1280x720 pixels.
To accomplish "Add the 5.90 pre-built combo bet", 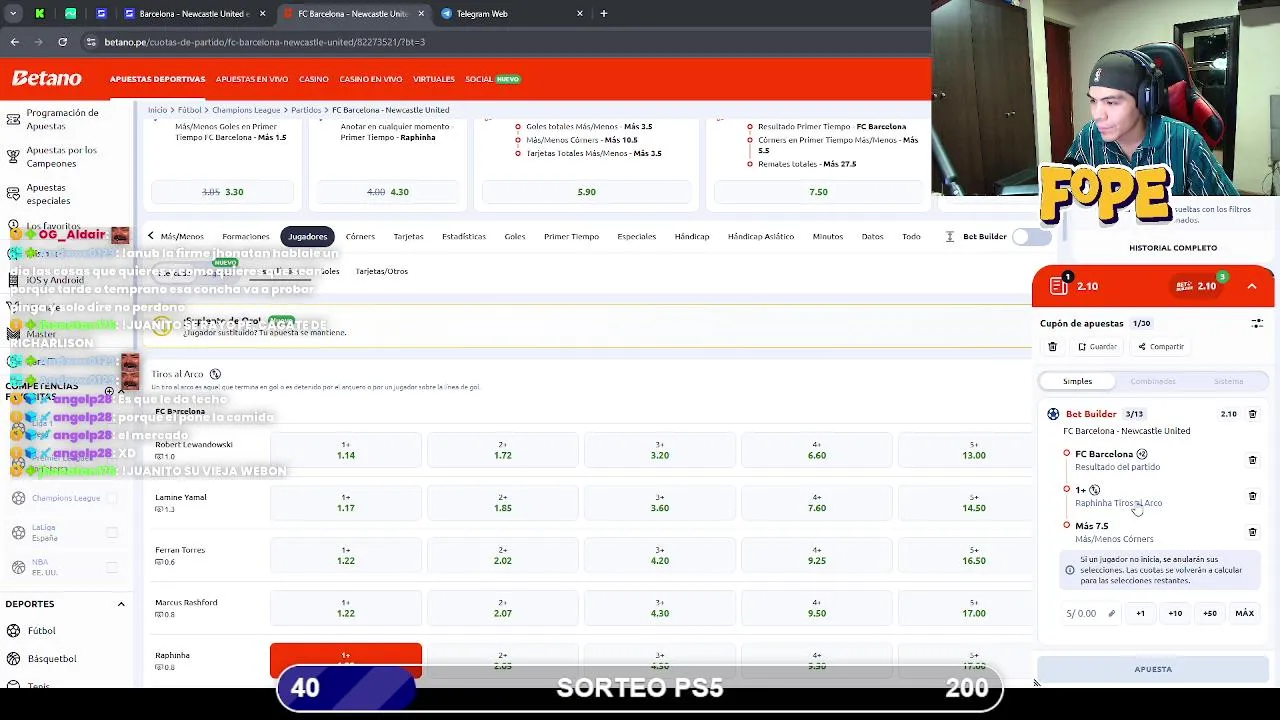I will point(586,192).
